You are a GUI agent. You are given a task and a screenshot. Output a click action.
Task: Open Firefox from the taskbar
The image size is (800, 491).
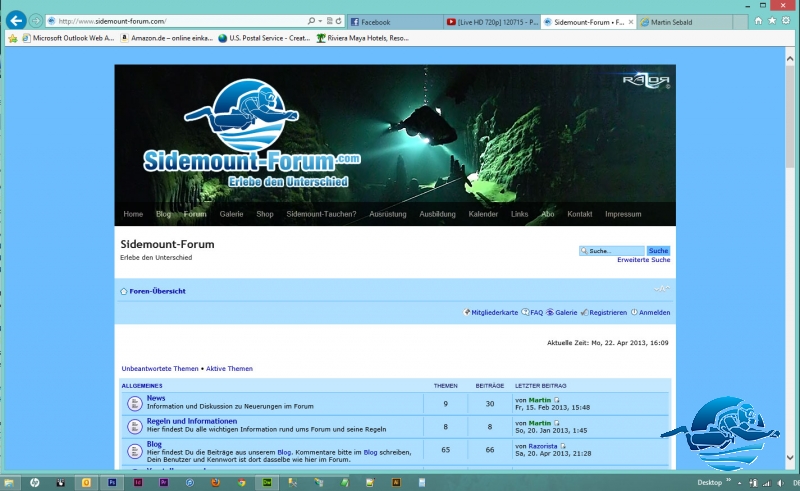[215, 482]
